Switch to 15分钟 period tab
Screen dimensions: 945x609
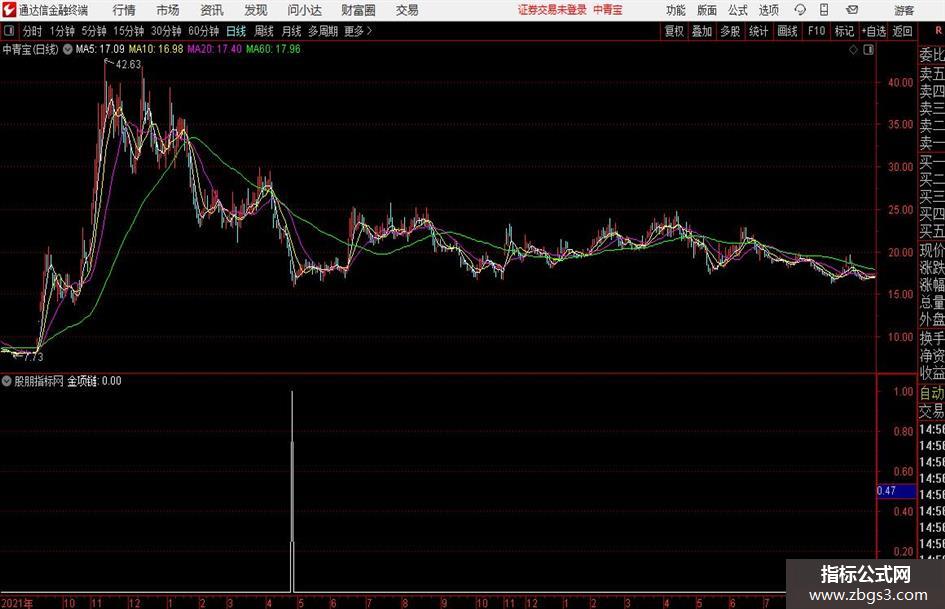(129, 31)
